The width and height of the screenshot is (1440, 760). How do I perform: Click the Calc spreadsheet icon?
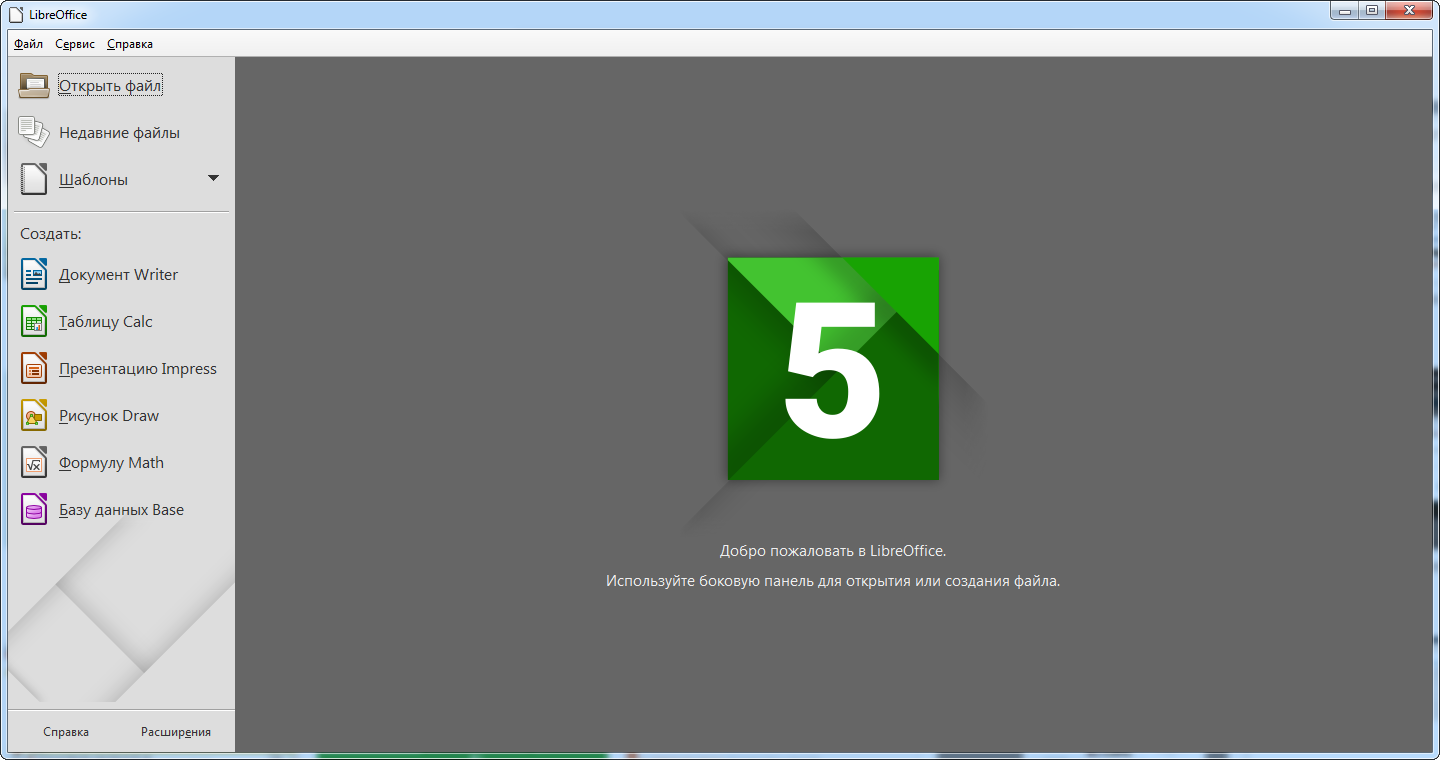[34, 321]
